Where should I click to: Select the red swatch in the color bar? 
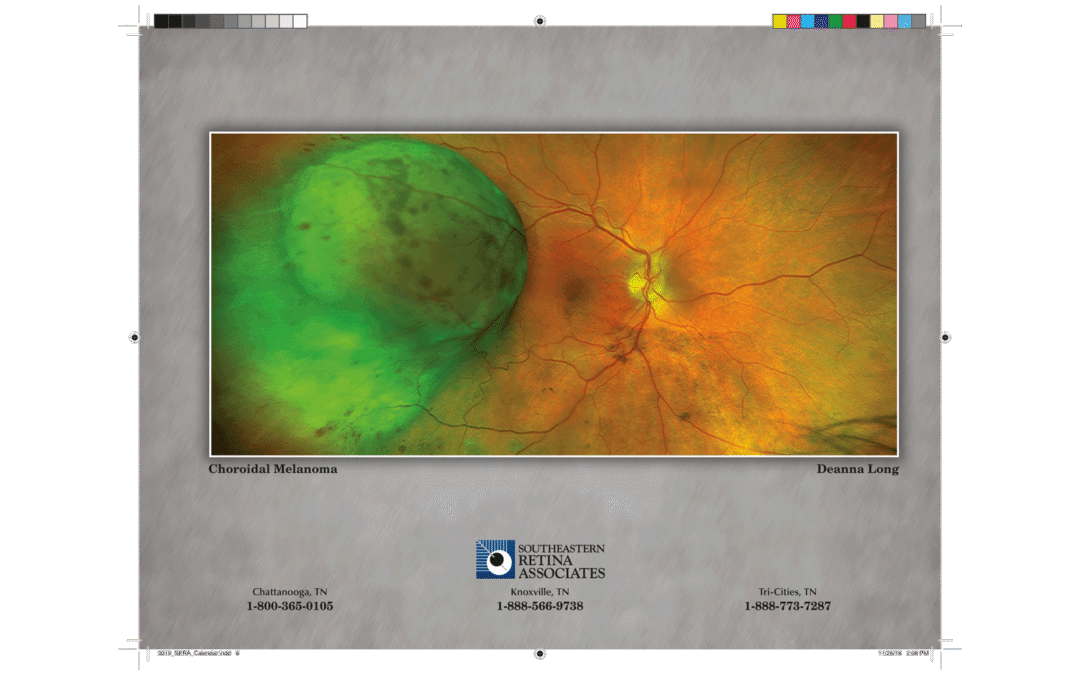click(x=849, y=21)
